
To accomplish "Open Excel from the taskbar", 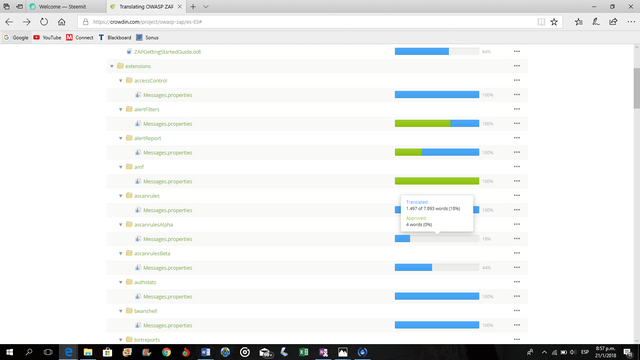I will pos(304,352).
